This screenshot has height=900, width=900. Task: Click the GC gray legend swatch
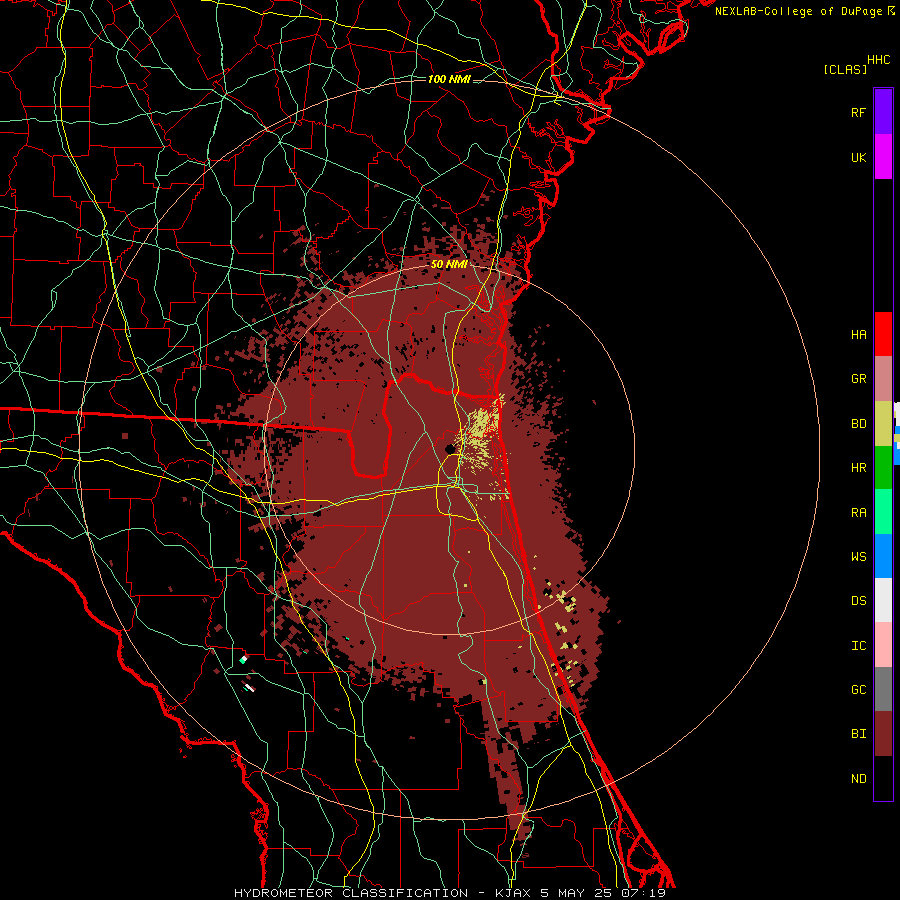click(883, 689)
